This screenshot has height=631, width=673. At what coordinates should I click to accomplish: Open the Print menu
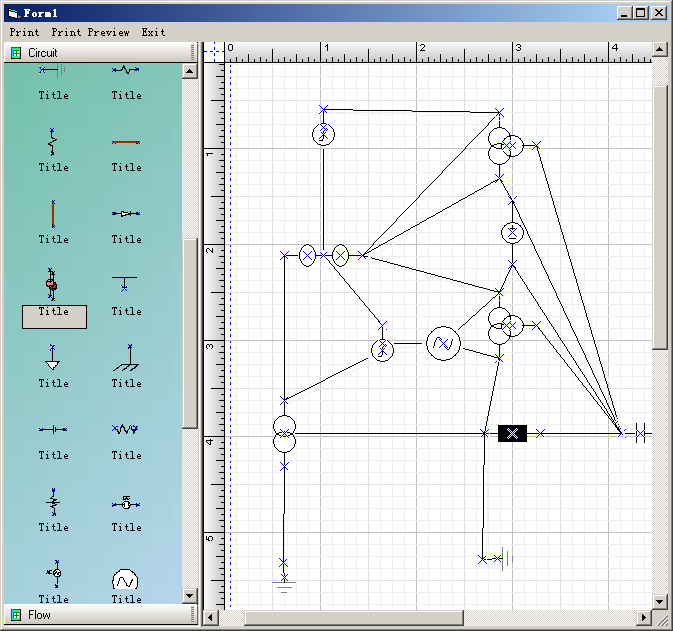[25, 32]
